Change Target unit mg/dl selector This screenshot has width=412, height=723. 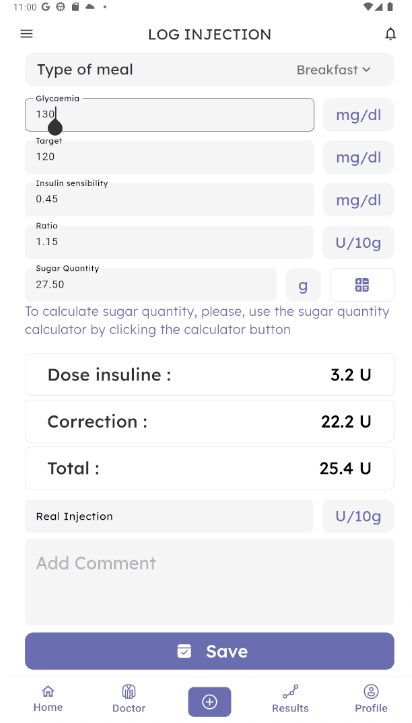359,157
